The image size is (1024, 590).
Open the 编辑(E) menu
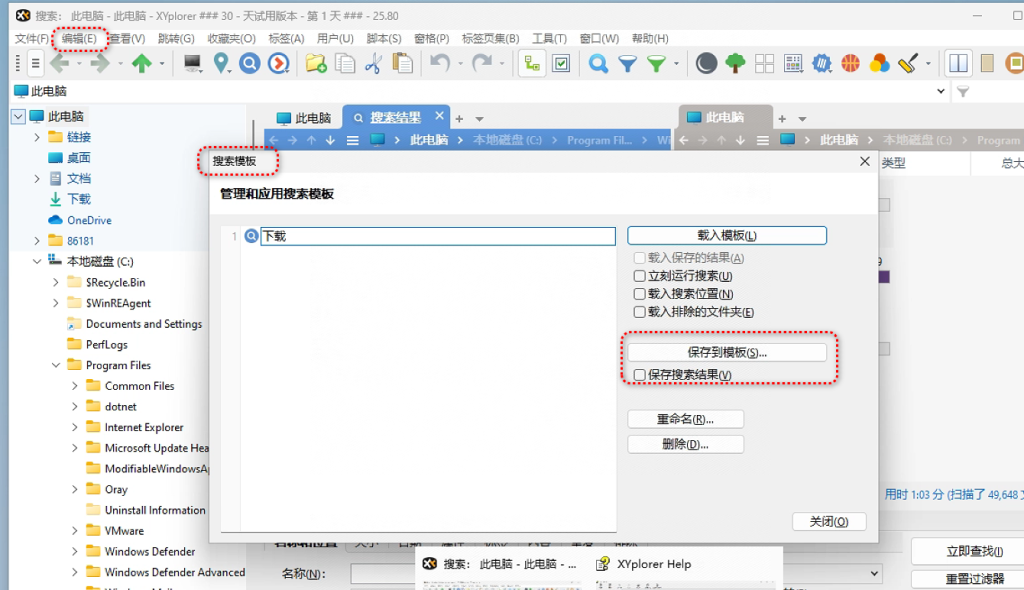(78, 38)
